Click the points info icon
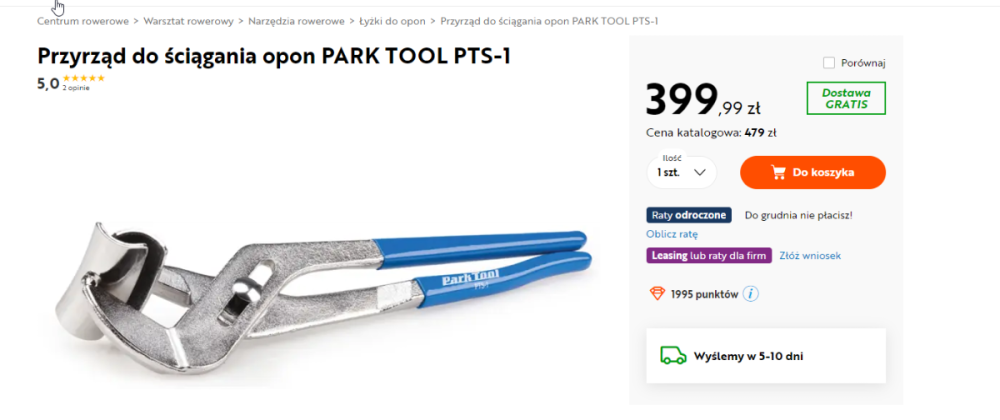Viewport: 1000px width, 420px height. pos(751,294)
